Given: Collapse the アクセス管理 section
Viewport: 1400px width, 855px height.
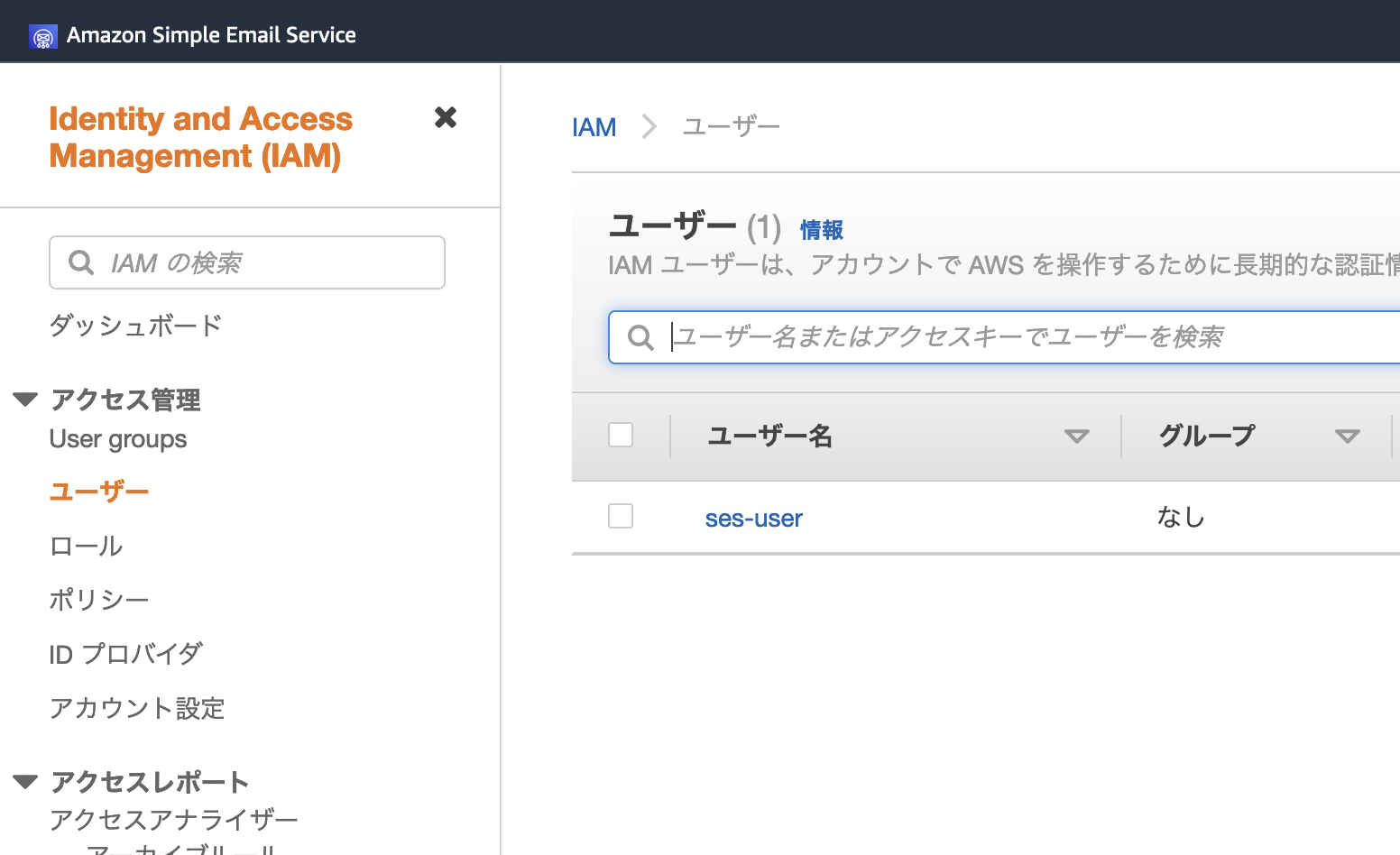Looking at the screenshot, I should coord(24,399).
